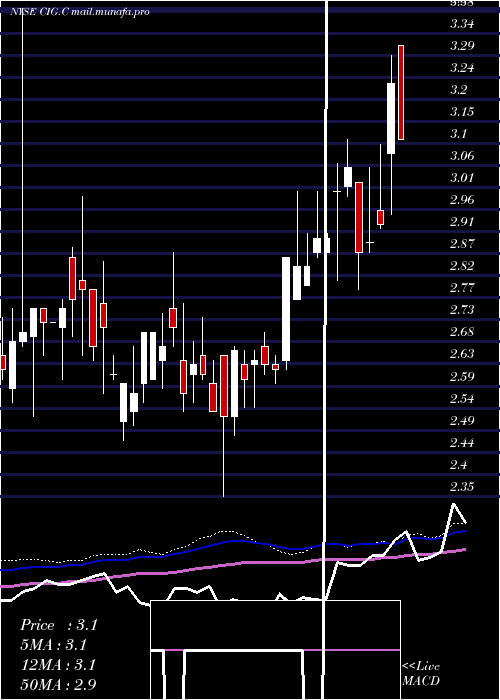
Task: Click the 3.29 price axis label
Action: [x=462, y=46]
